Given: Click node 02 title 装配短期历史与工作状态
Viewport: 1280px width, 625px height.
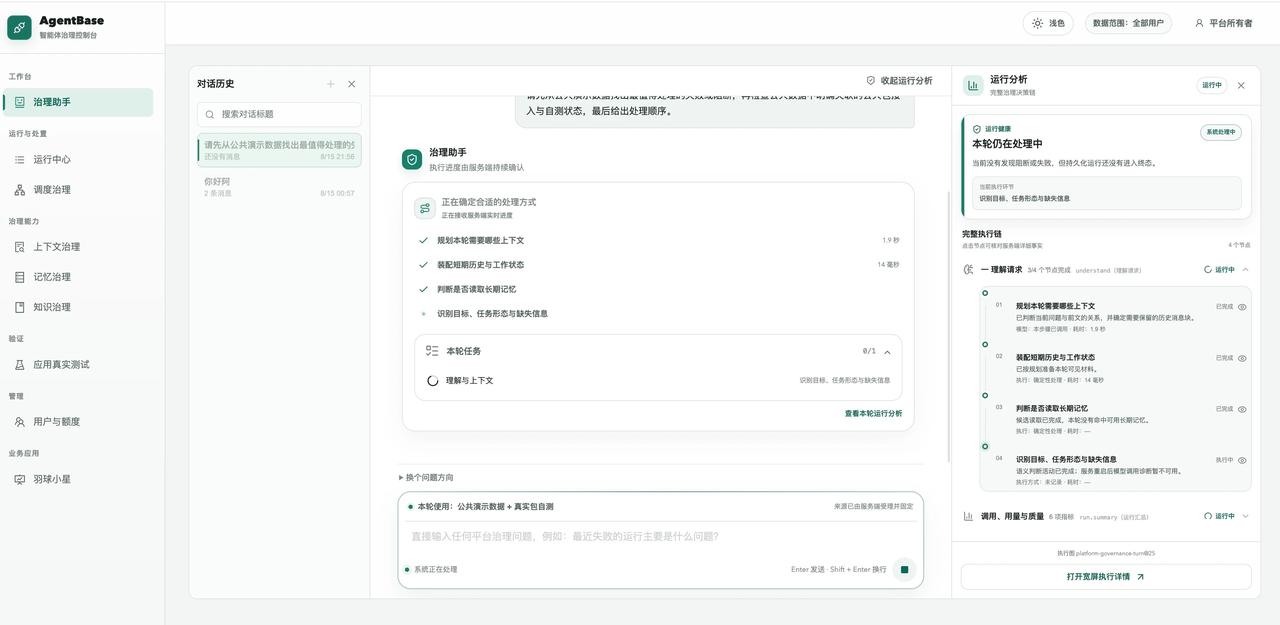Looking at the screenshot, I should coord(1055,357).
